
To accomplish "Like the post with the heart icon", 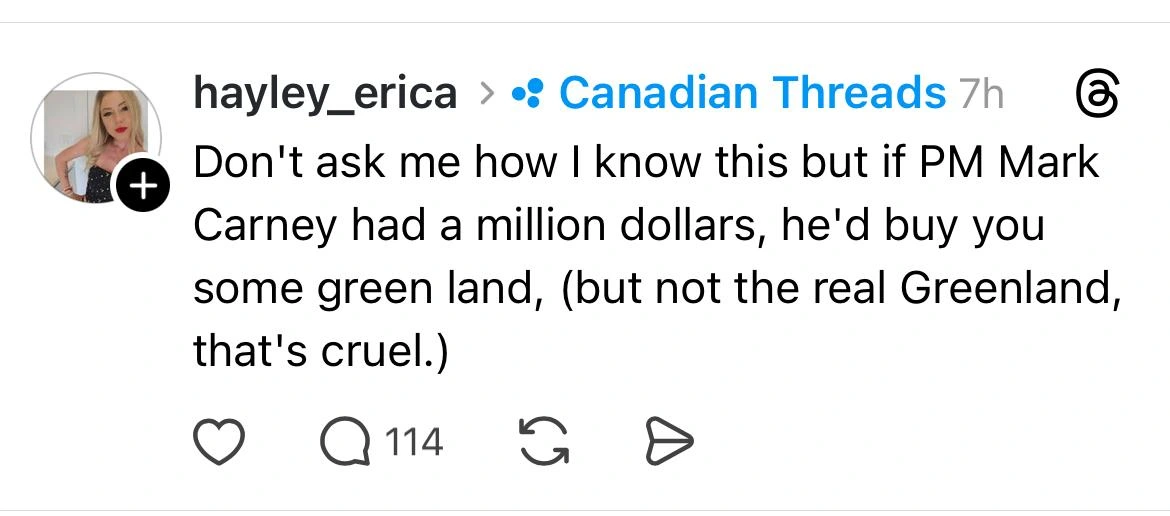I will point(218,441).
